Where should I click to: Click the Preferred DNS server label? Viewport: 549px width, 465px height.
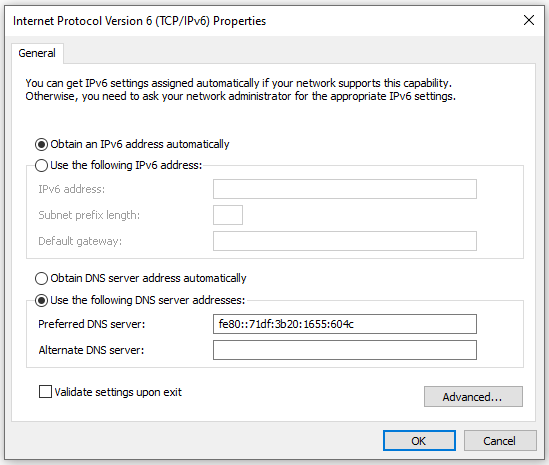[x=91, y=324]
